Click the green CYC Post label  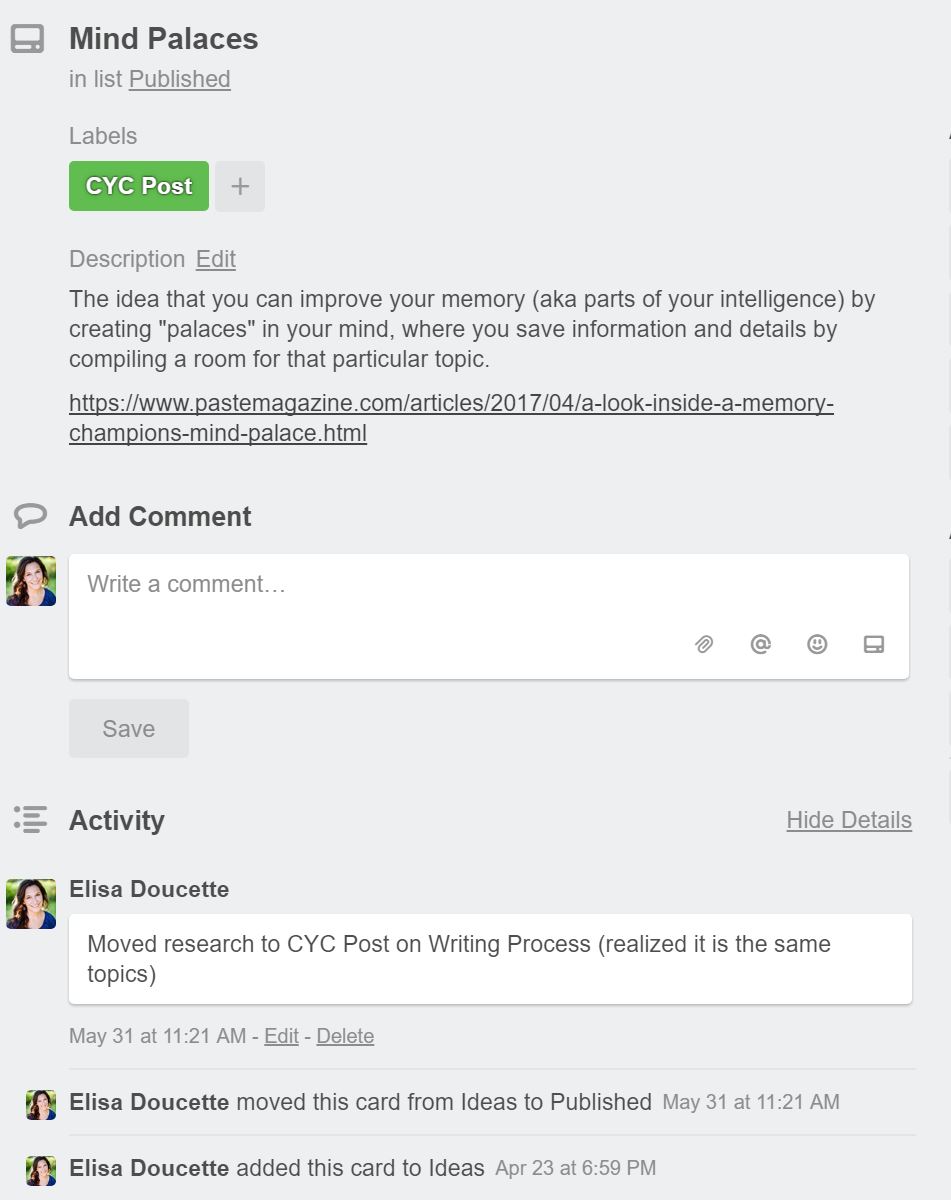[138, 186]
